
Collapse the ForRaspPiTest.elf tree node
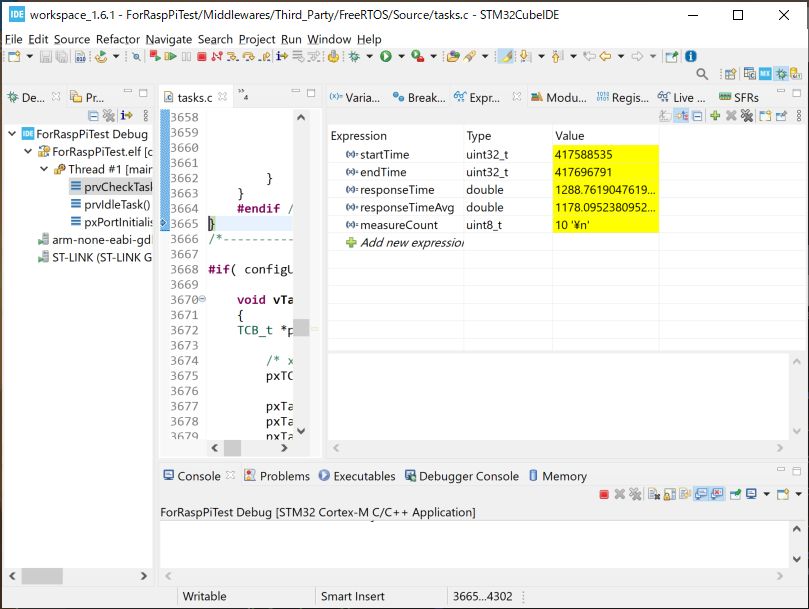click(28, 152)
